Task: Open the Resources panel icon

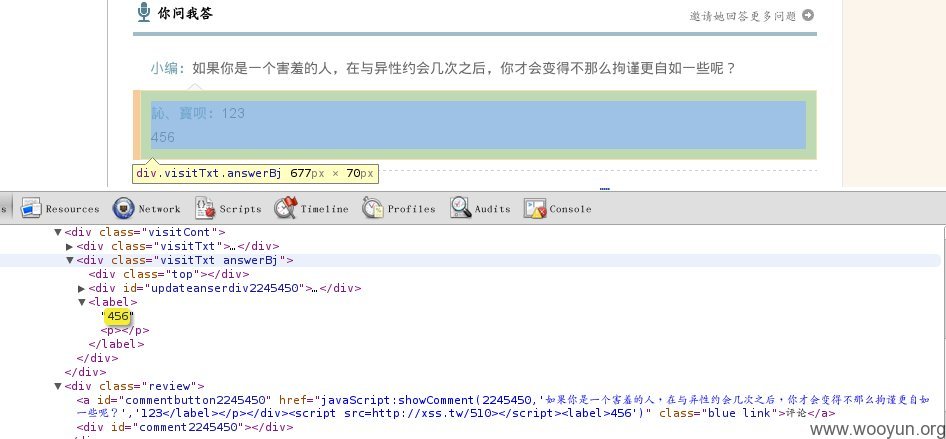Action: coord(31,208)
